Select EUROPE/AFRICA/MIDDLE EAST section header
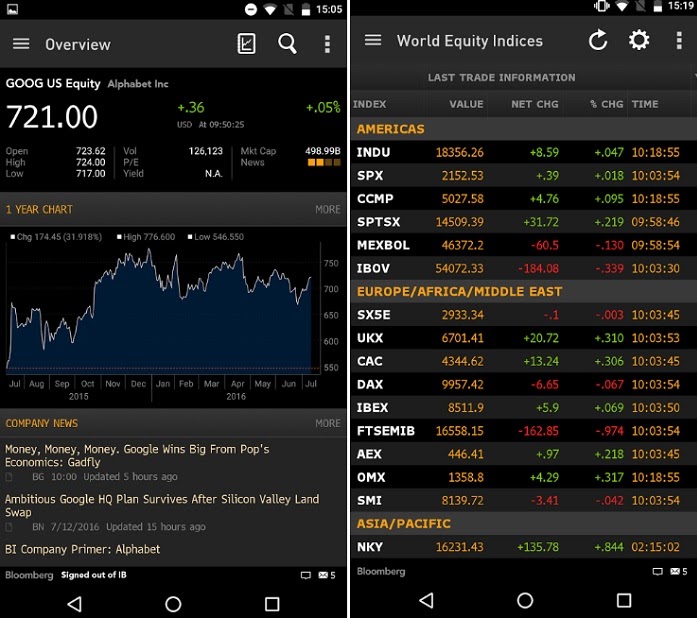Viewport: 697px width, 618px height. pyautogui.click(x=524, y=292)
